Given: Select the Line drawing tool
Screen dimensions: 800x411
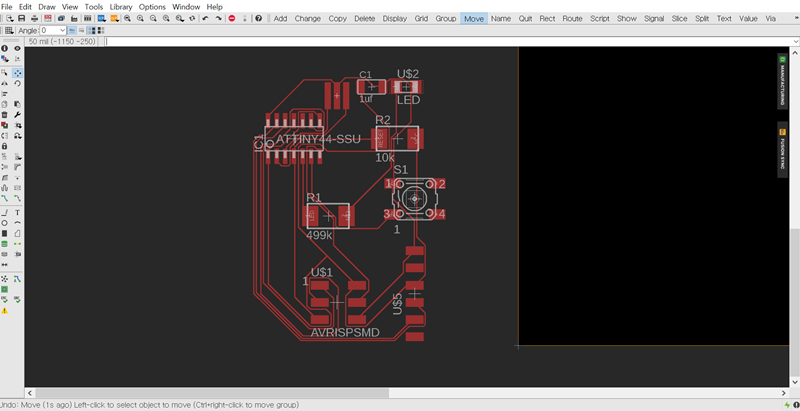Looking at the screenshot, I should tap(5, 213).
